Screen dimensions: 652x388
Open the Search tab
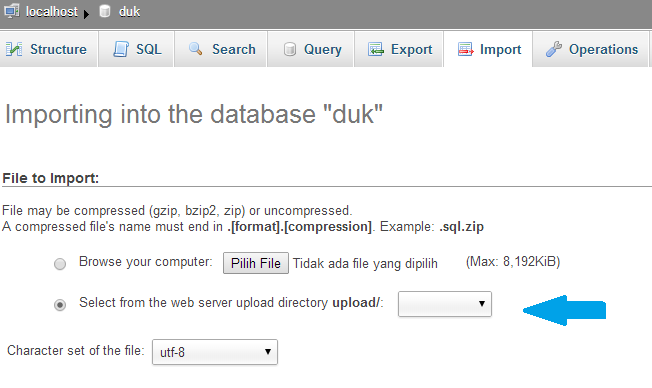tap(220, 49)
